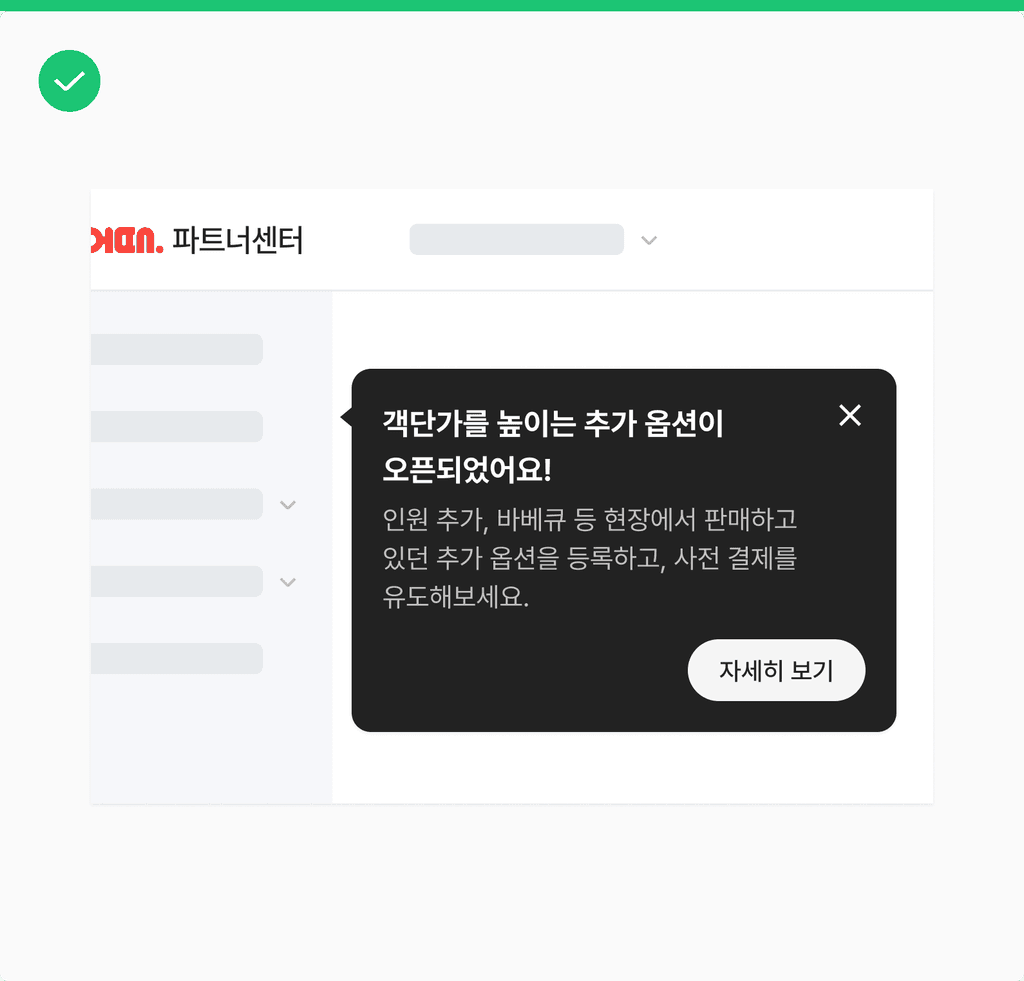Click tooltip heading 객단가를 높이는 추가 옵션이
The image size is (1024, 981).
click(553, 423)
